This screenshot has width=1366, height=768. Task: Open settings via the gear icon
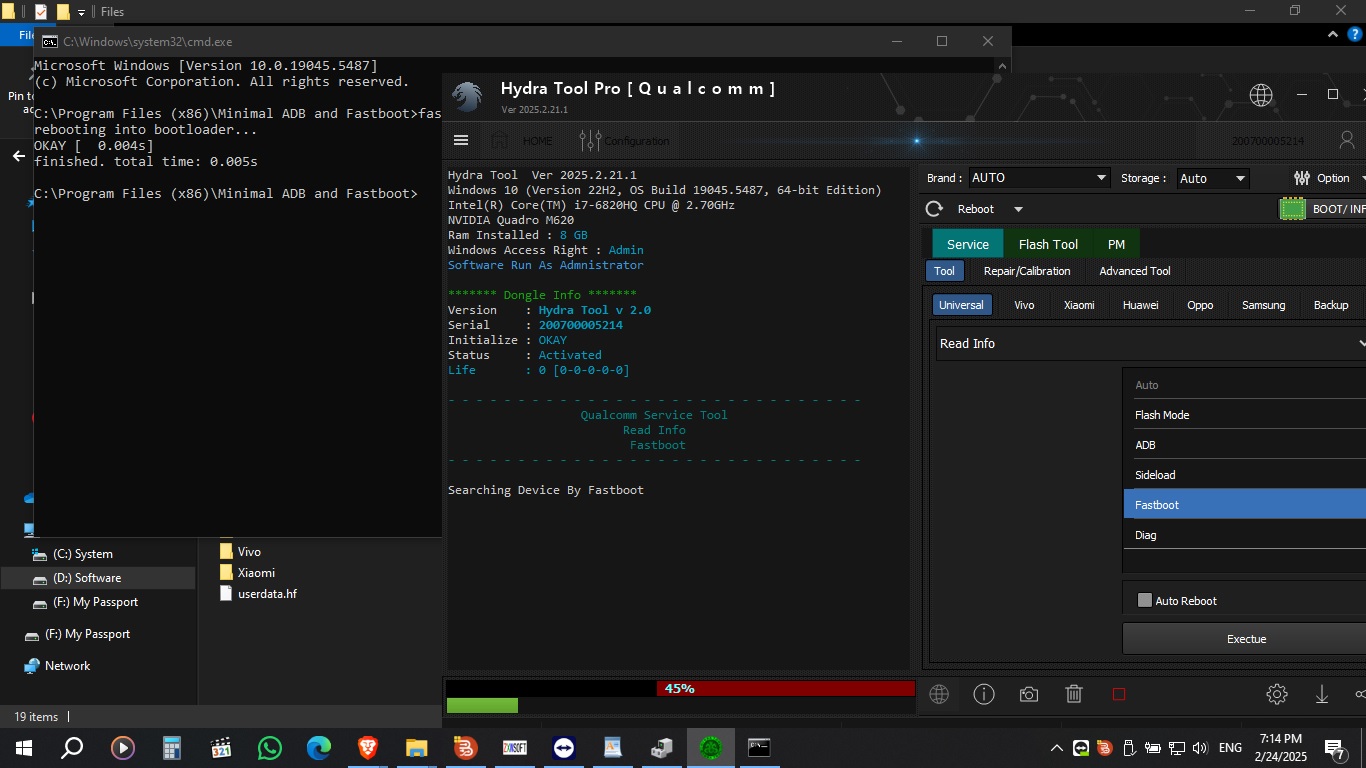click(x=1276, y=694)
